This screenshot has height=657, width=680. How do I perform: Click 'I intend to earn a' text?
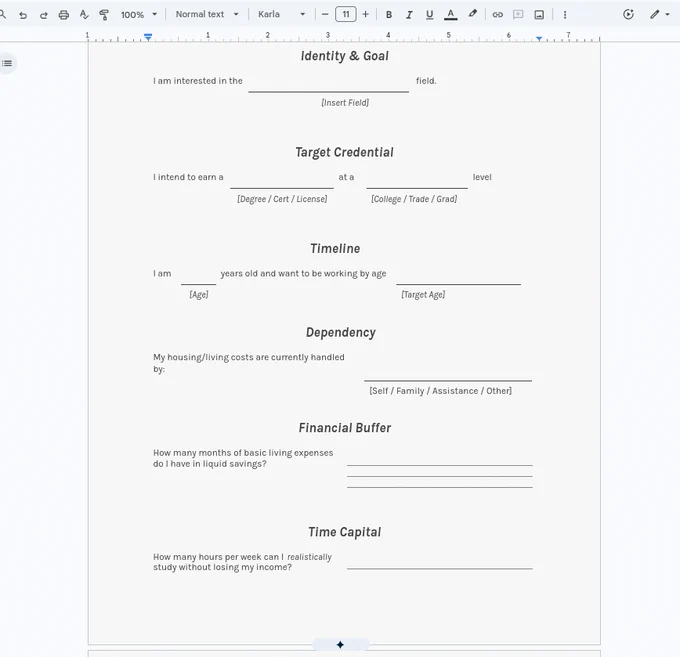[188, 177]
